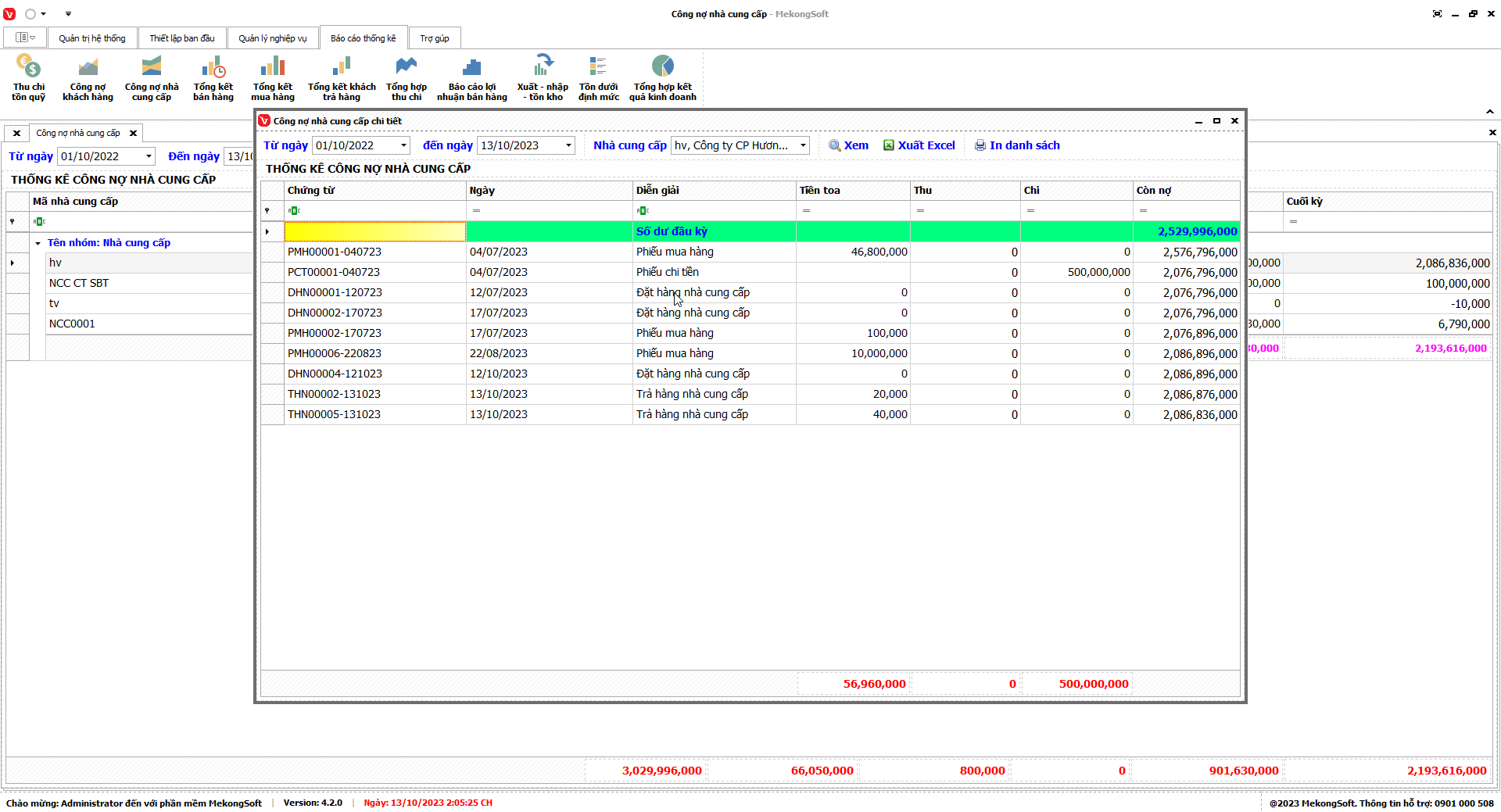Open the Báo cáo lợi nhuận bán hàng report
Viewport: 1501px width, 812px height.
[471, 77]
